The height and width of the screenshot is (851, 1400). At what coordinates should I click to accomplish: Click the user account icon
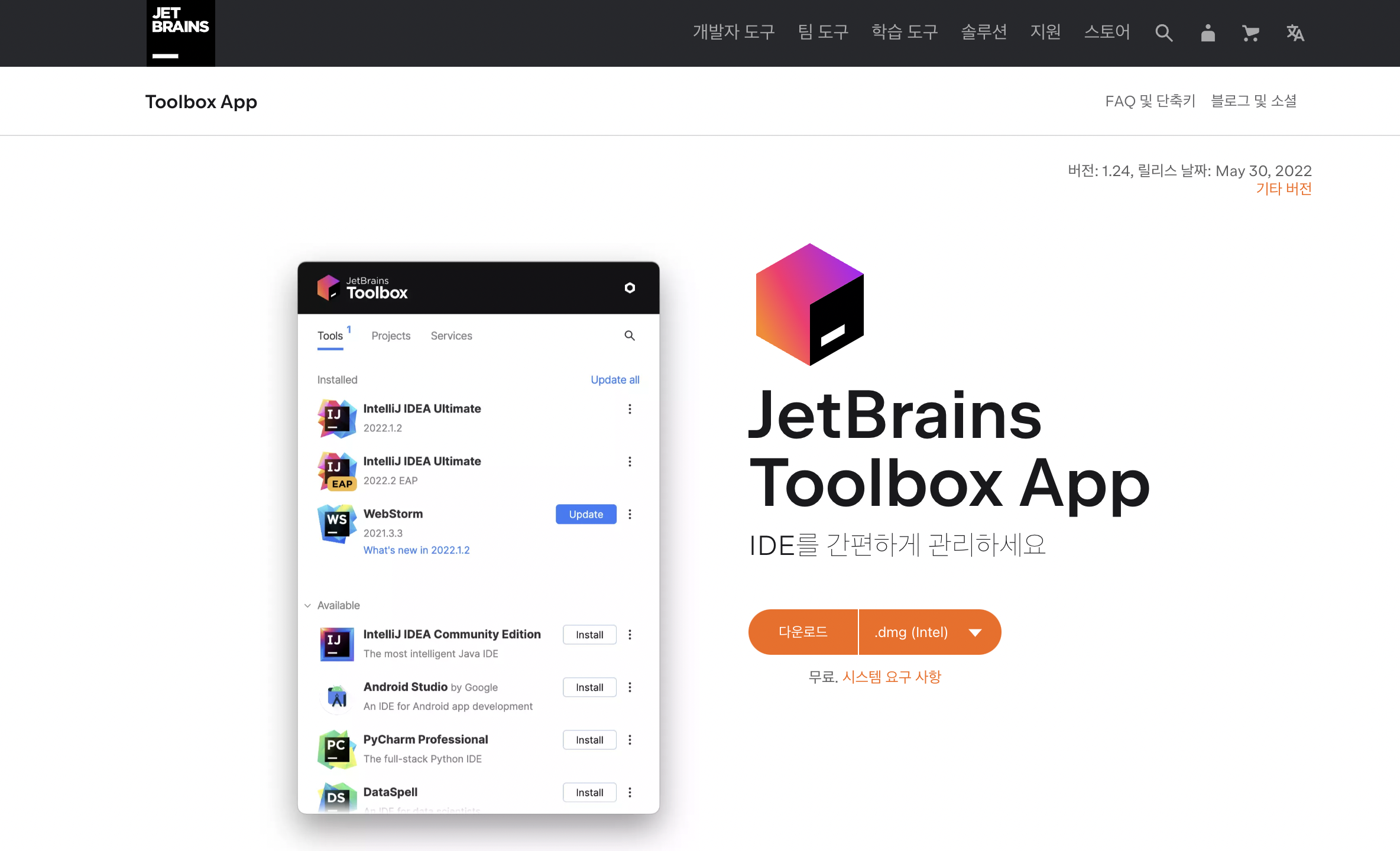pyautogui.click(x=1208, y=33)
